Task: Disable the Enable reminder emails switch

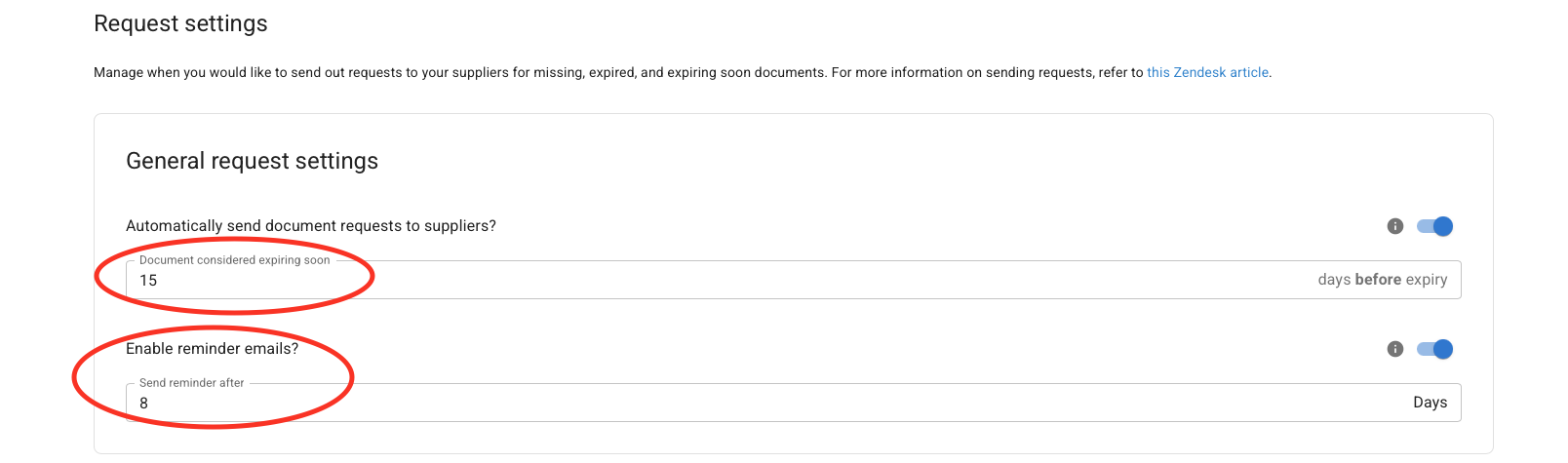Action: (1435, 349)
